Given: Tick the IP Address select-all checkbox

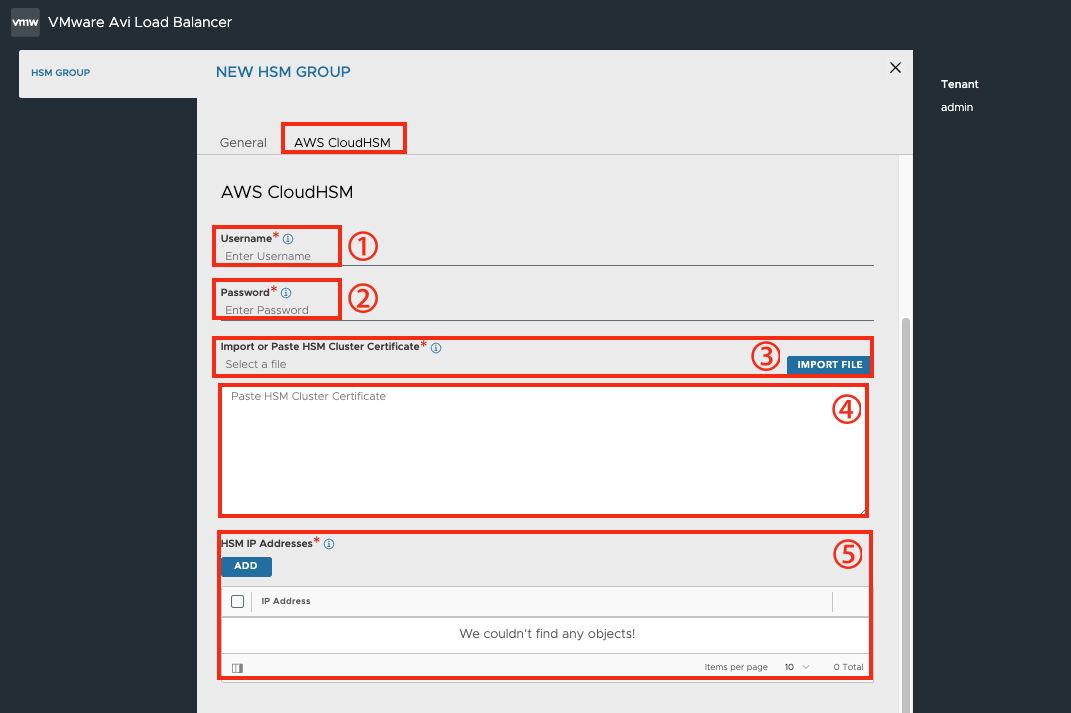Looking at the screenshot, I should pos(238,602).
